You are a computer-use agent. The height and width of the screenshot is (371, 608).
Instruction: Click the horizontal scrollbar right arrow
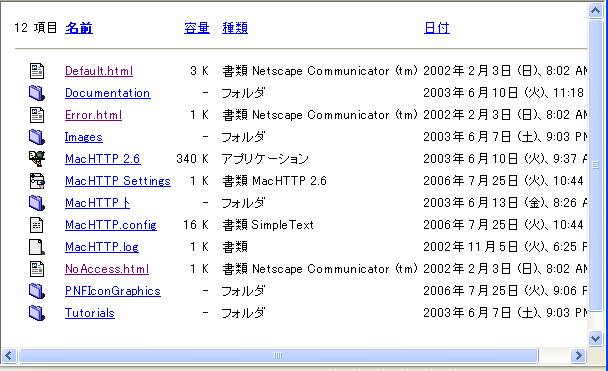point(578,355)
